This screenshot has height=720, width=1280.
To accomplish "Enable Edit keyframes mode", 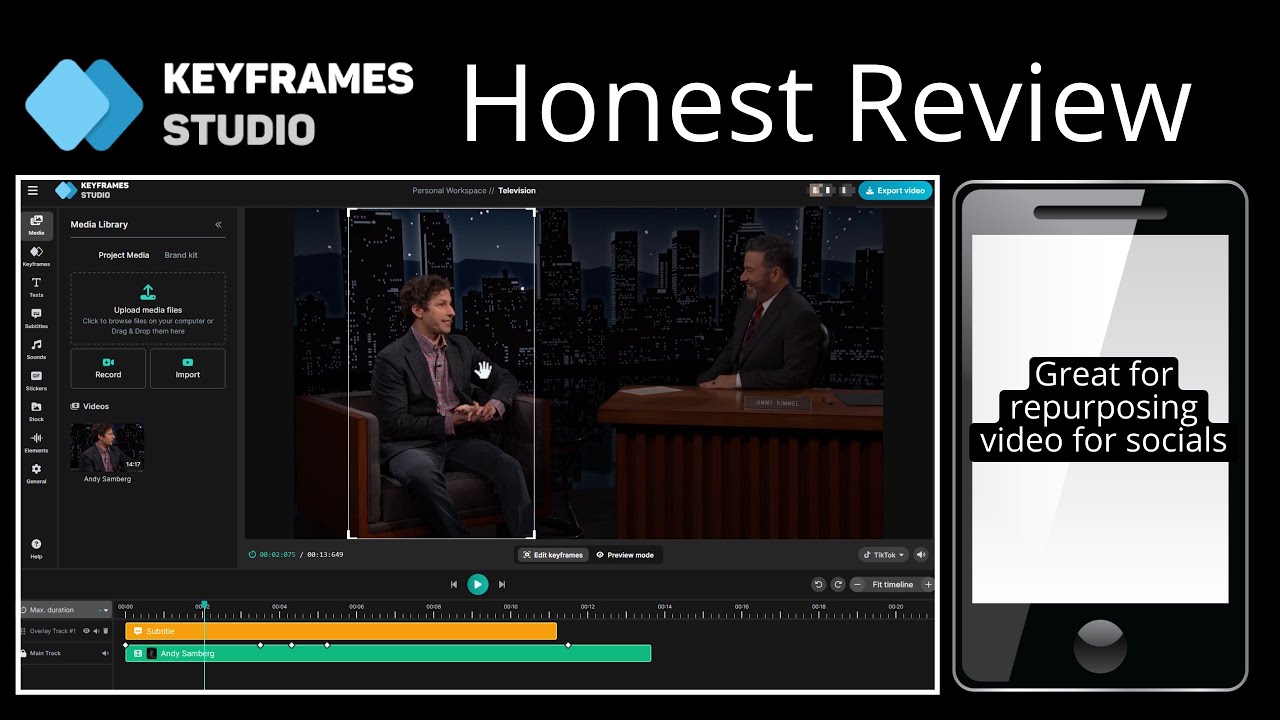I will point(553,555).
